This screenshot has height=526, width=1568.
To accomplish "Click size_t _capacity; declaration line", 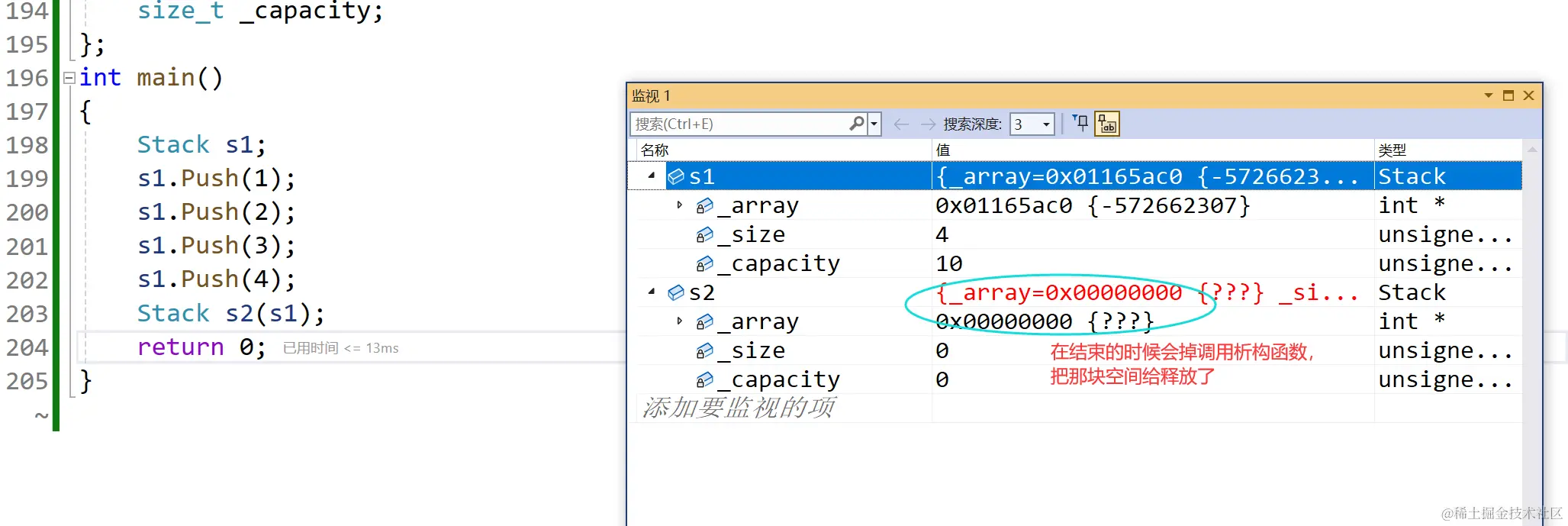I will [260, 11].
